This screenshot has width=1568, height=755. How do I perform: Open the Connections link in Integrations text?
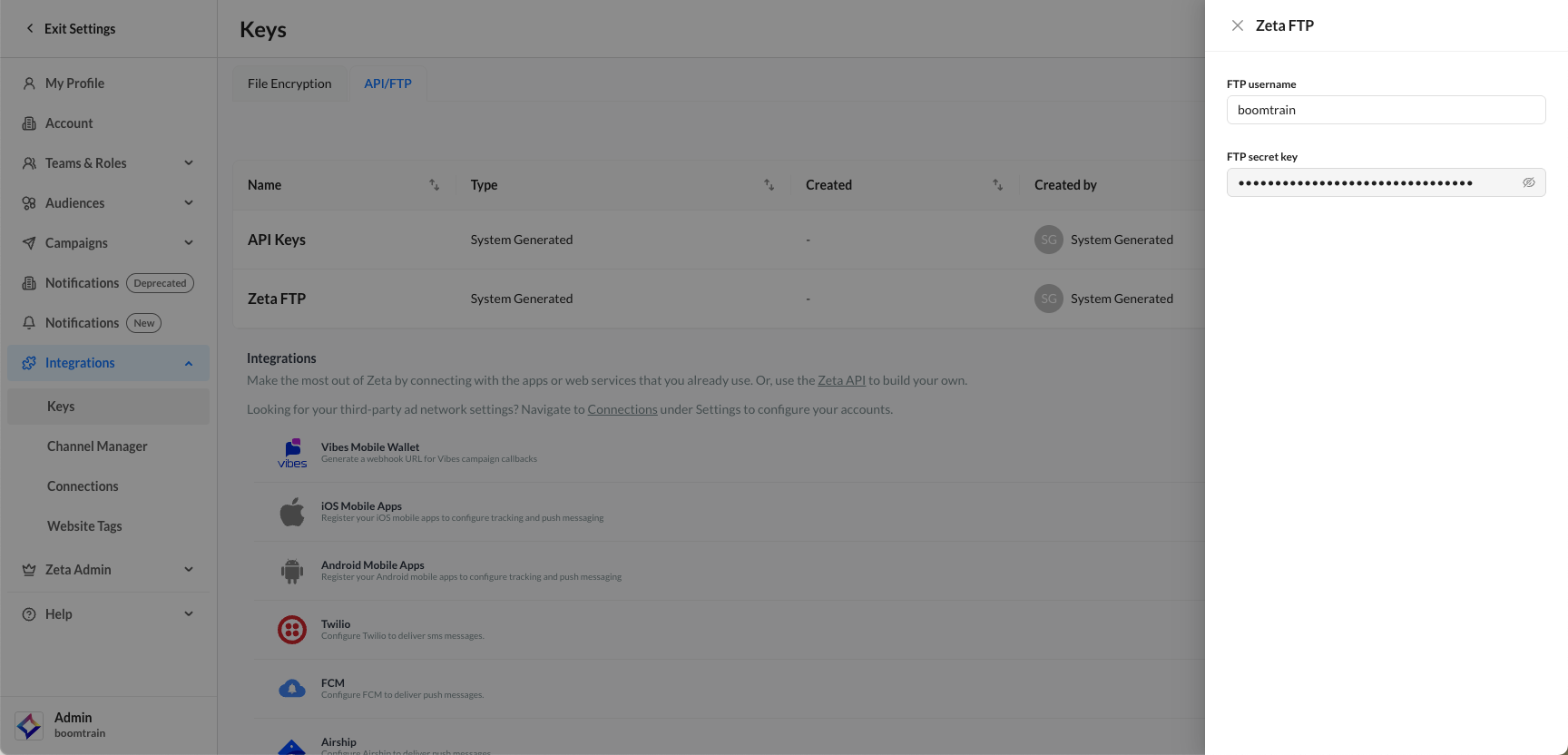tap(622, 409)
